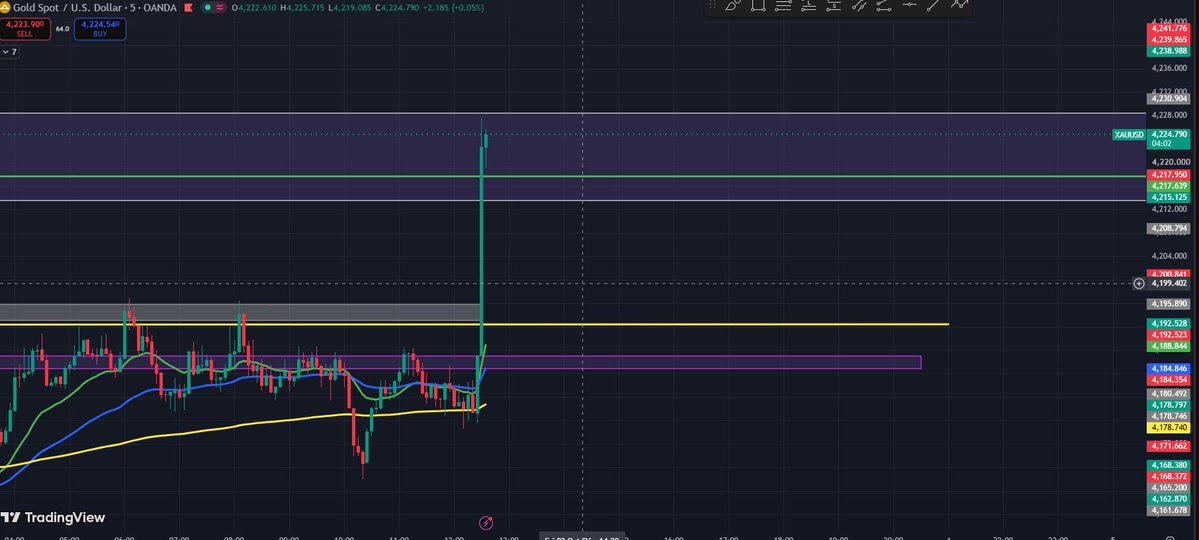Image resolution: width=1199 pixels, height=540 pixels.
Task: Select the brush drawing tool in the floating toolbar
Action: 733,5
